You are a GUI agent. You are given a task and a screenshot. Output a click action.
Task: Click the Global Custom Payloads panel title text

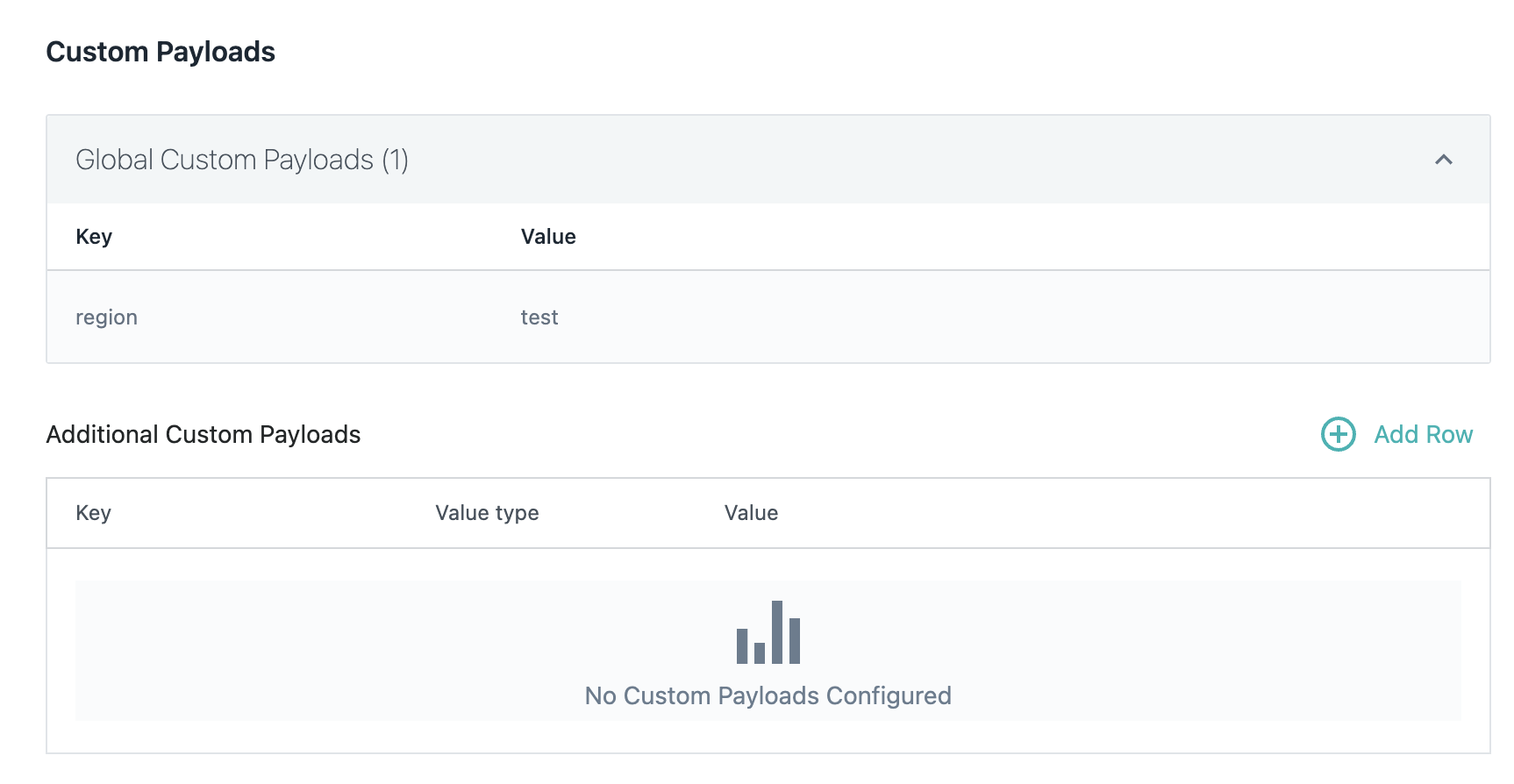click(x=242, y=160)
